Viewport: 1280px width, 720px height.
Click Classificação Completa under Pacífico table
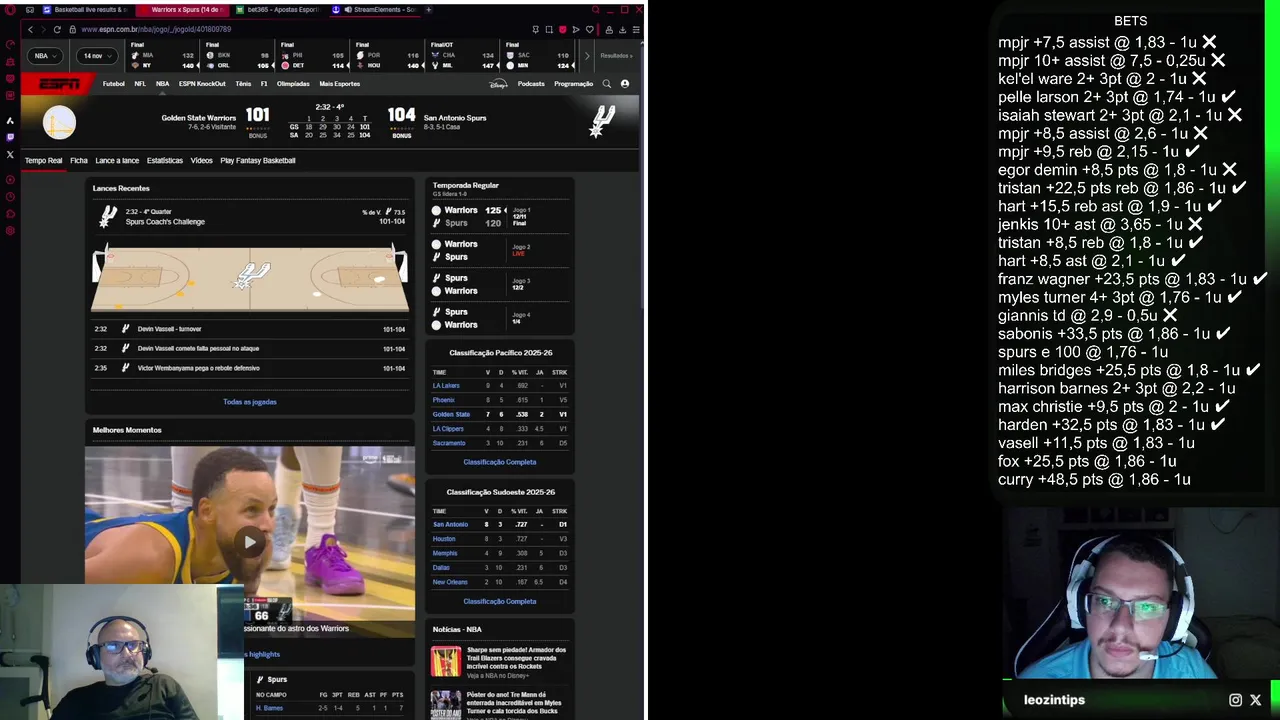pyautogui.click(x=500, y=462)
